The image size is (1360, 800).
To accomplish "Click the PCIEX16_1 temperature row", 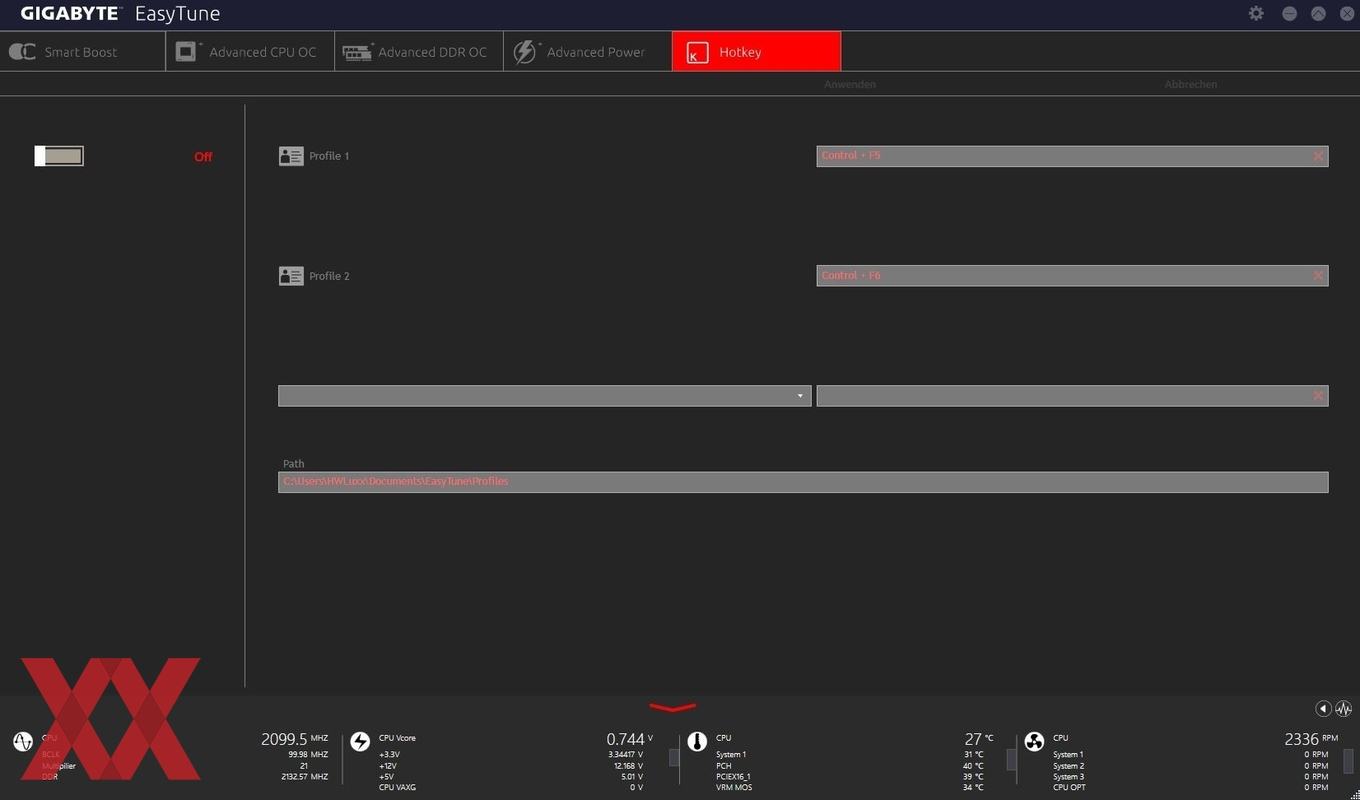I will 849,776.
